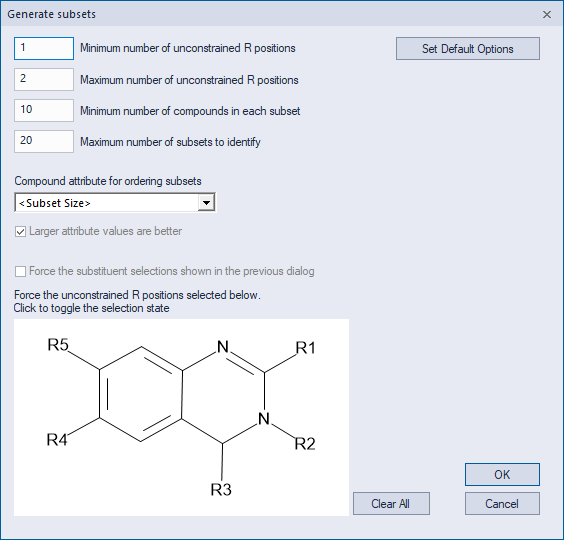Click Set Default Options button
The width and height of the screenshot is (564, 540).
(x=468, y=49)
